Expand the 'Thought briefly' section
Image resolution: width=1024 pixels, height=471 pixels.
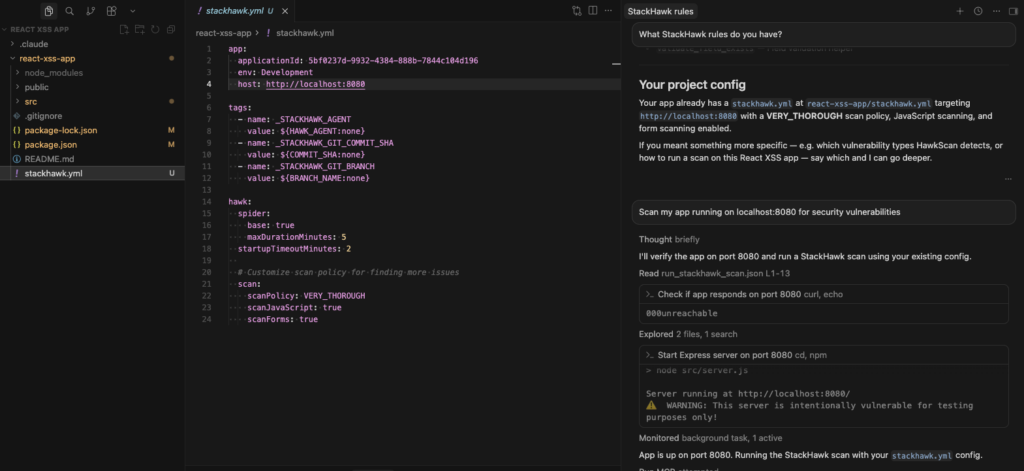coord(669,240)
